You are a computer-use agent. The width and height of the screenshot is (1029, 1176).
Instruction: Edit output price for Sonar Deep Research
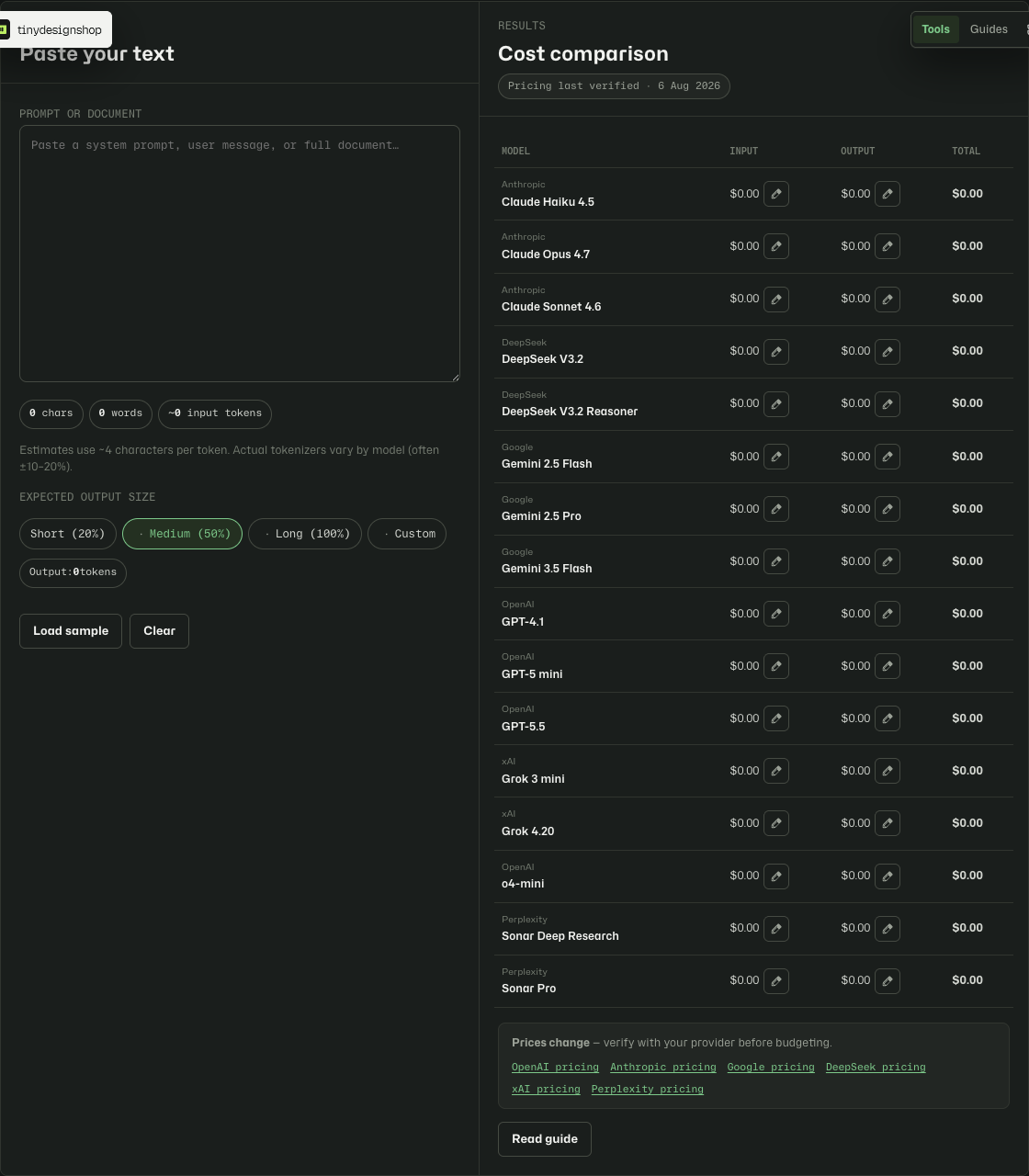pos(888,929)
